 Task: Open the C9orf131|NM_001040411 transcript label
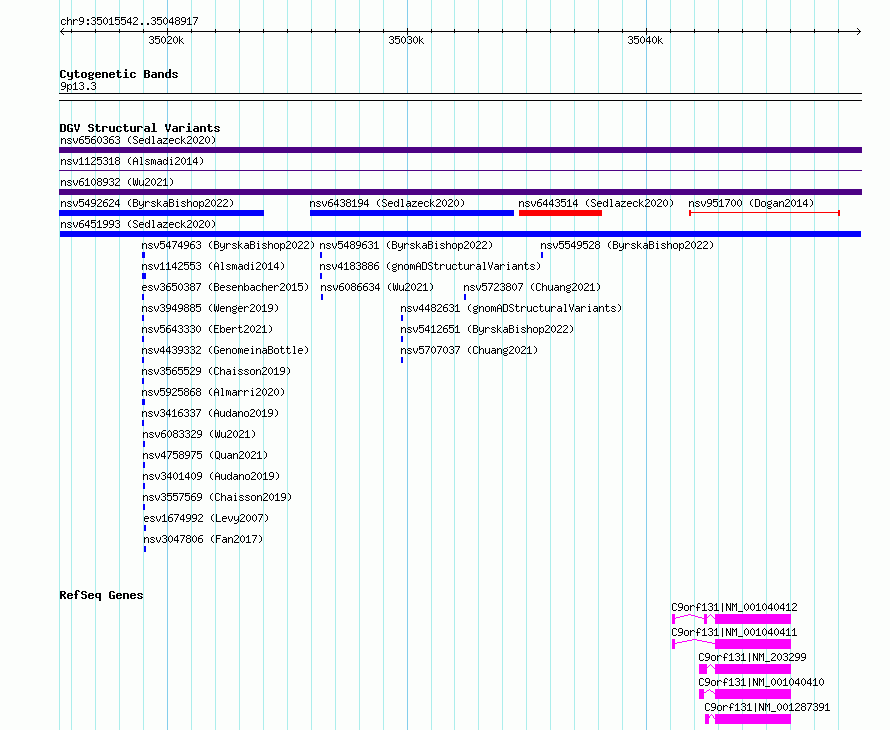pyautogui.click(x=734, y=632)
